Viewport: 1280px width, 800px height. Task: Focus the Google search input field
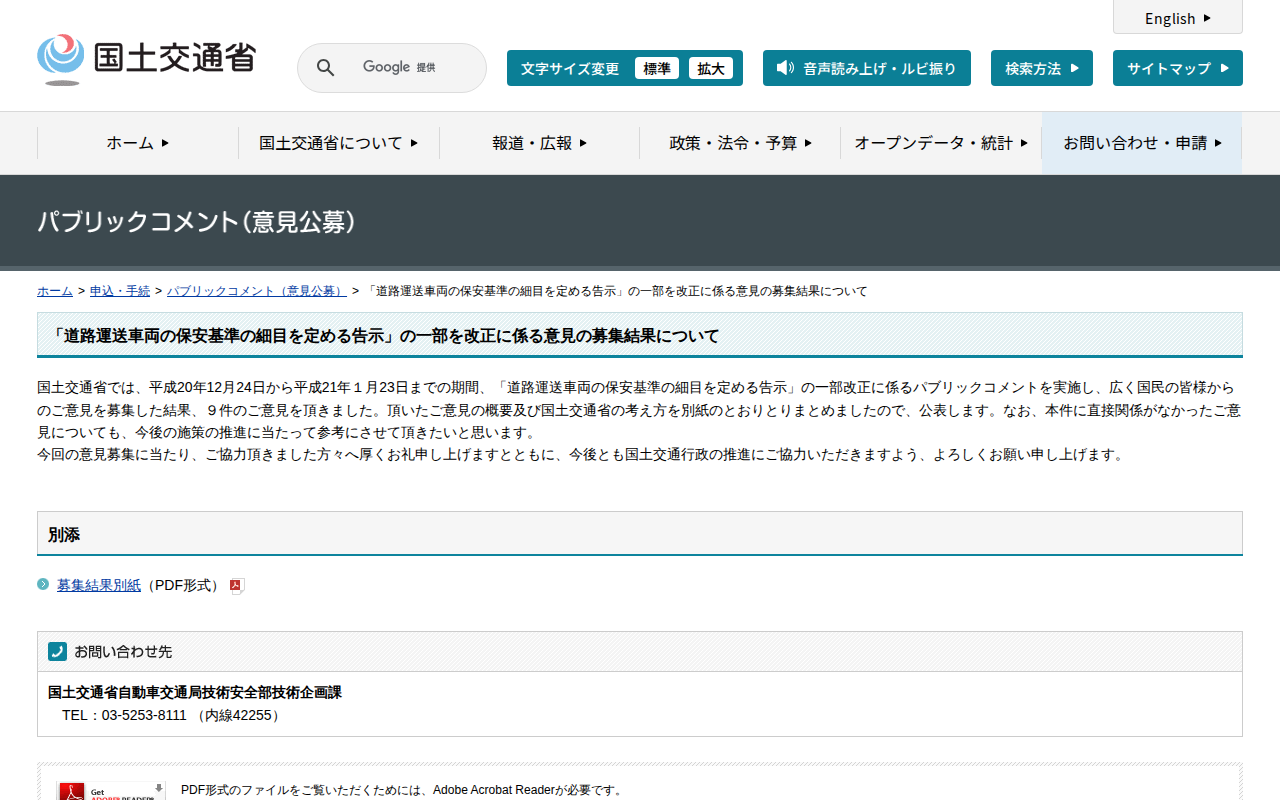point(410,68)
